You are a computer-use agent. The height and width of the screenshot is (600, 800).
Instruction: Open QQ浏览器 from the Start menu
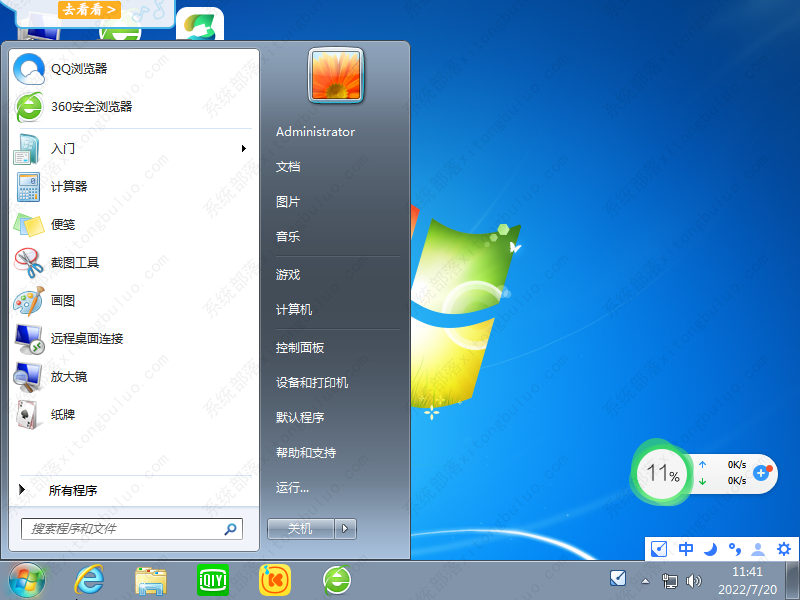click(x=78, y=69)
